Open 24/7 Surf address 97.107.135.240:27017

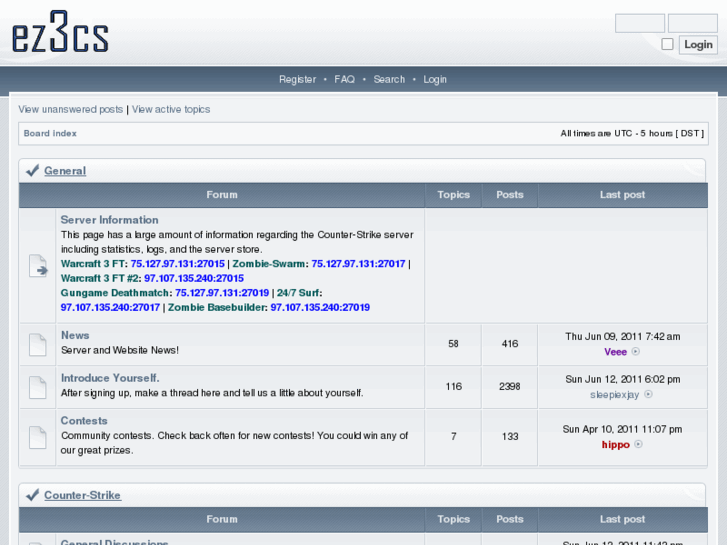pos(110,308)
